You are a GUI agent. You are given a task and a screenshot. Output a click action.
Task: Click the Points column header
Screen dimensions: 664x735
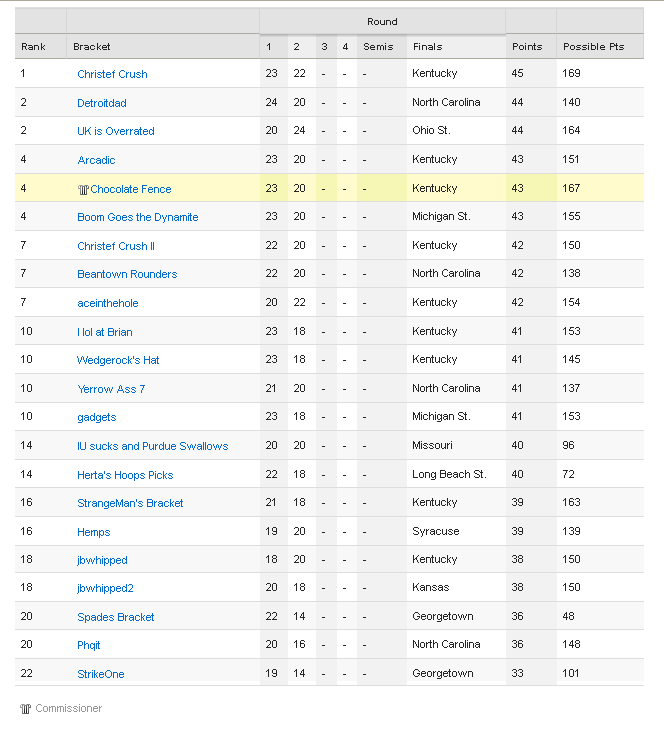(x=527, y=46)
